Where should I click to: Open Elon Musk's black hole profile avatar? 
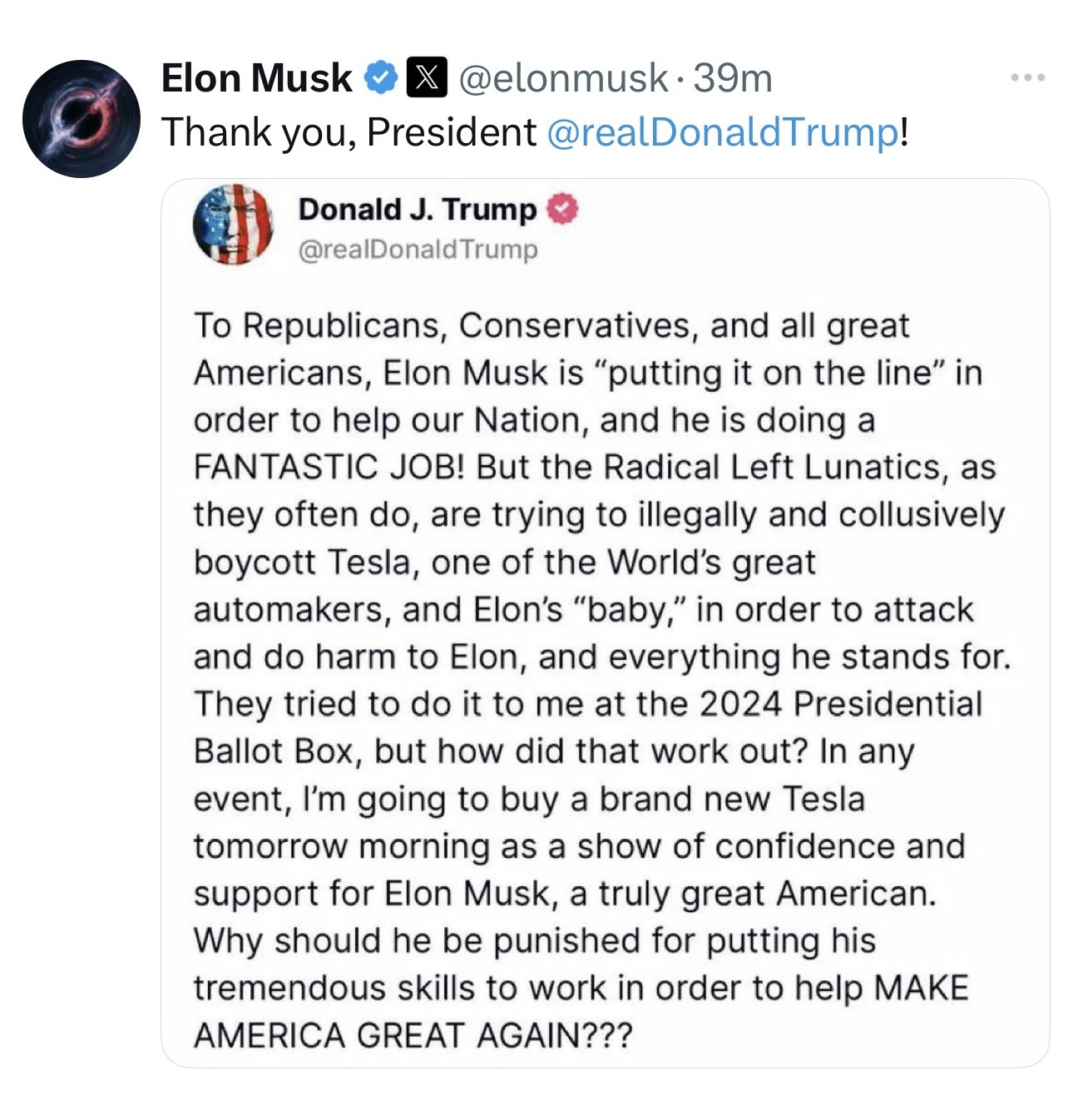81,118
